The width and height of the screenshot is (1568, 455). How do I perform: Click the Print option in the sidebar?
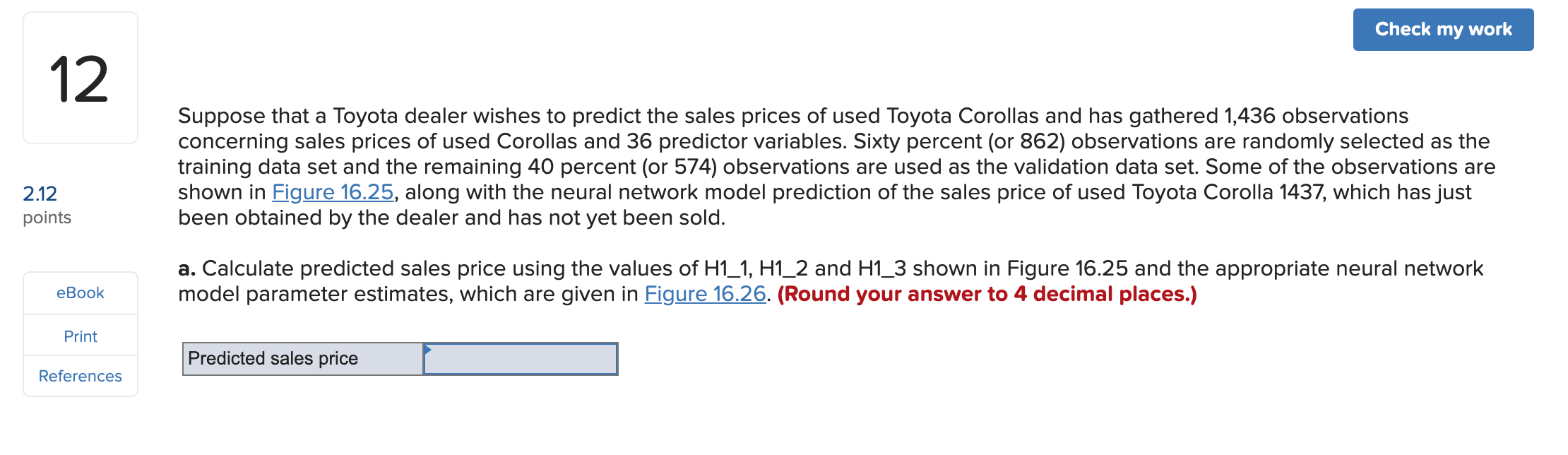[79, 336]
